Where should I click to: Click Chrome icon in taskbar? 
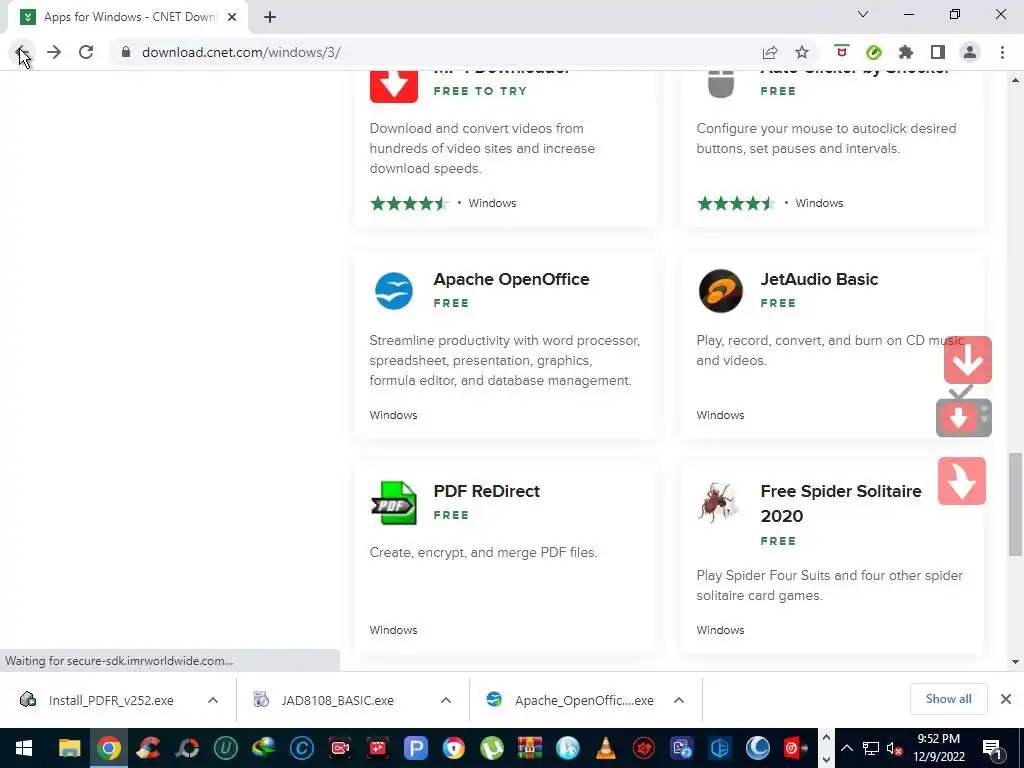tap(109, 748)
